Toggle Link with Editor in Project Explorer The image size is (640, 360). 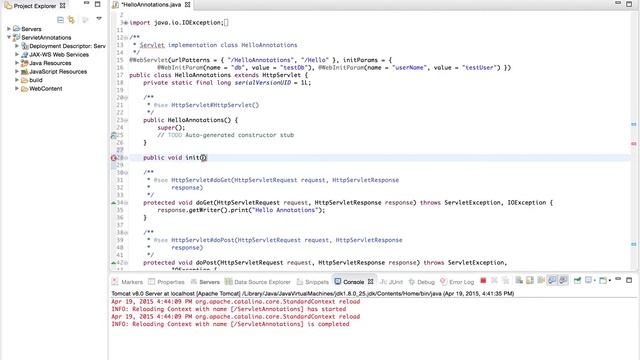(71, 19)
